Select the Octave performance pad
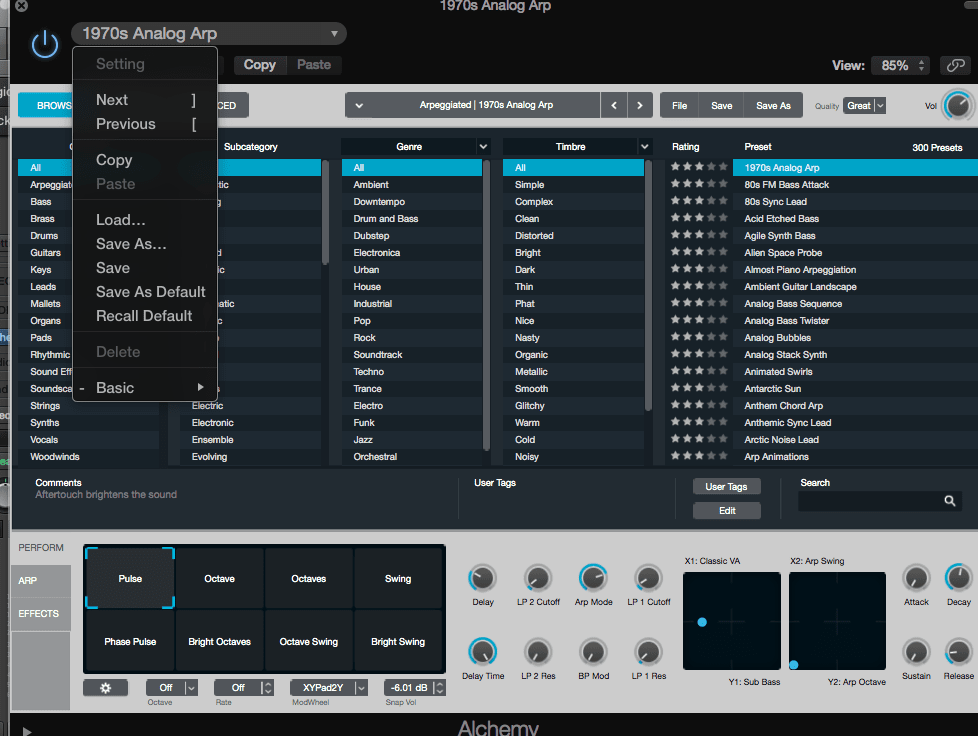This screenshot has width=978, height=736. pos(220,578)
